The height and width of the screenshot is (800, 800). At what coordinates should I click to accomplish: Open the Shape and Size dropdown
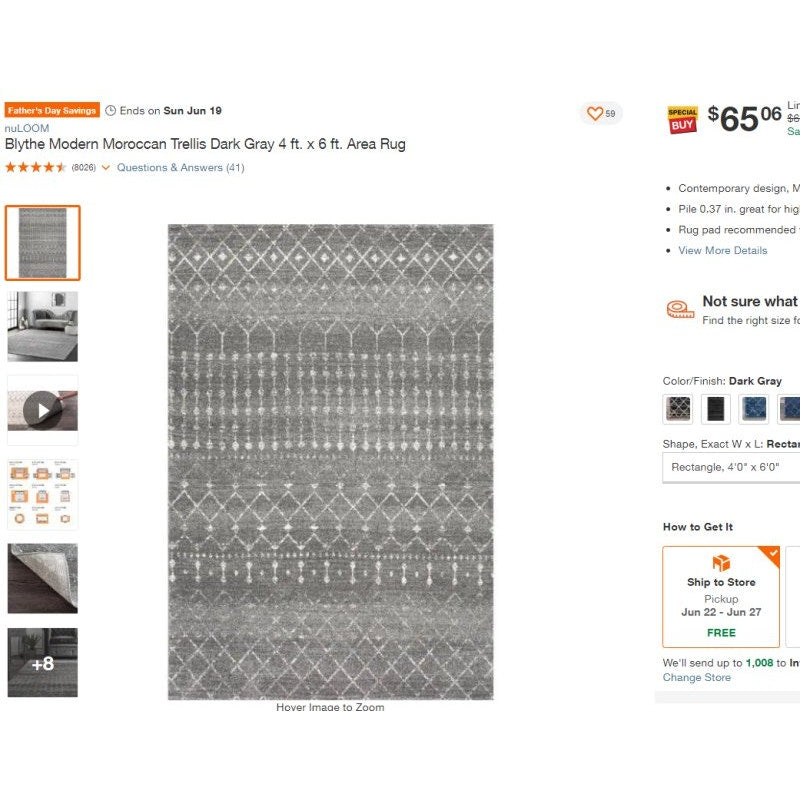coord(731,467)
